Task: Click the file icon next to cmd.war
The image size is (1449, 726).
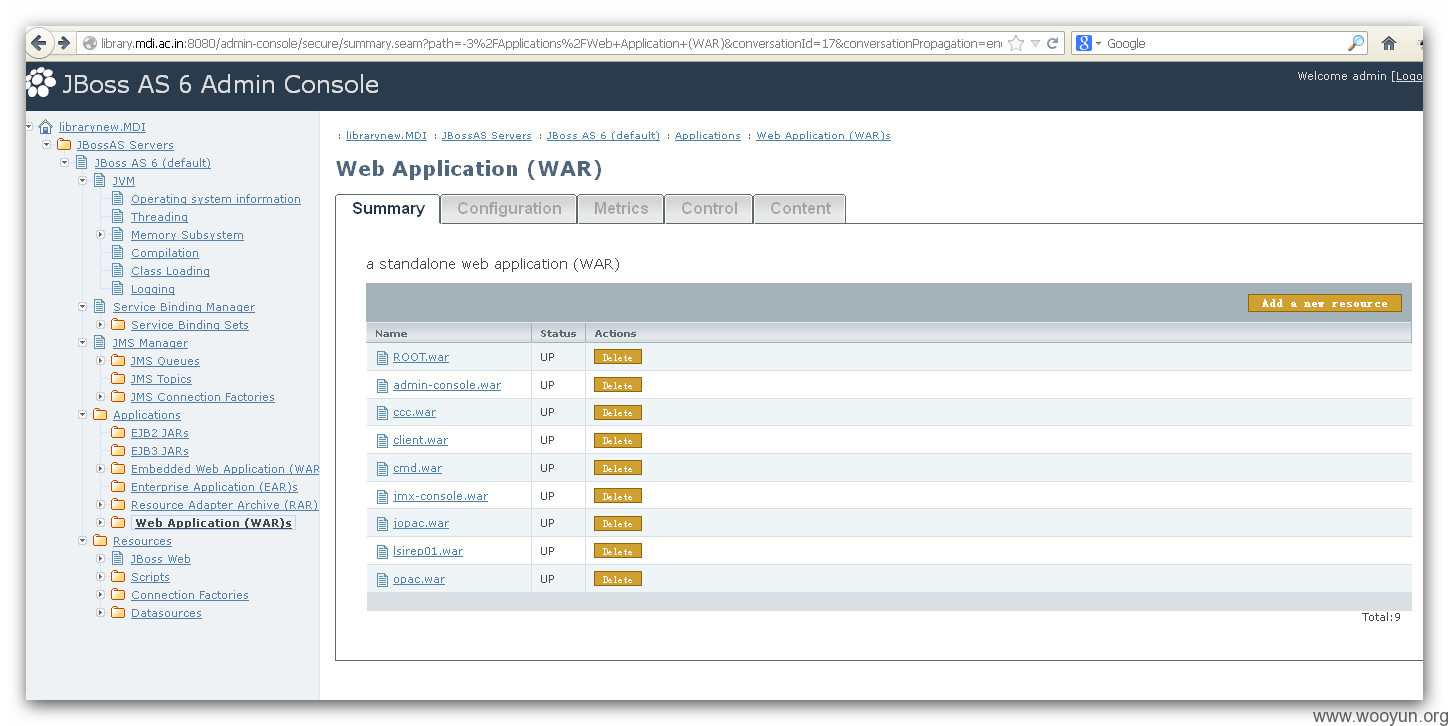Action: click(382, 468)
